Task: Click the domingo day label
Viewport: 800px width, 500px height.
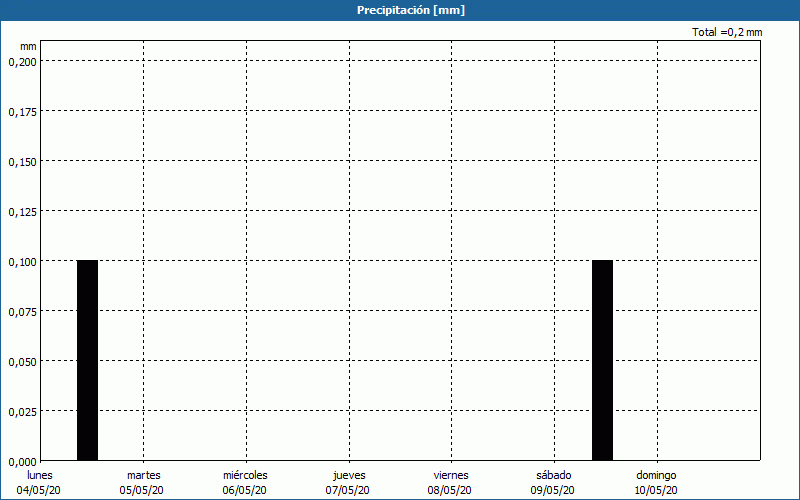Action: pos(656,476)
